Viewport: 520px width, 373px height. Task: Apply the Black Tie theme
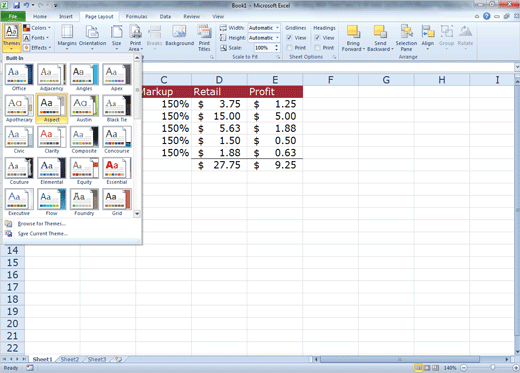click(117, 109)
